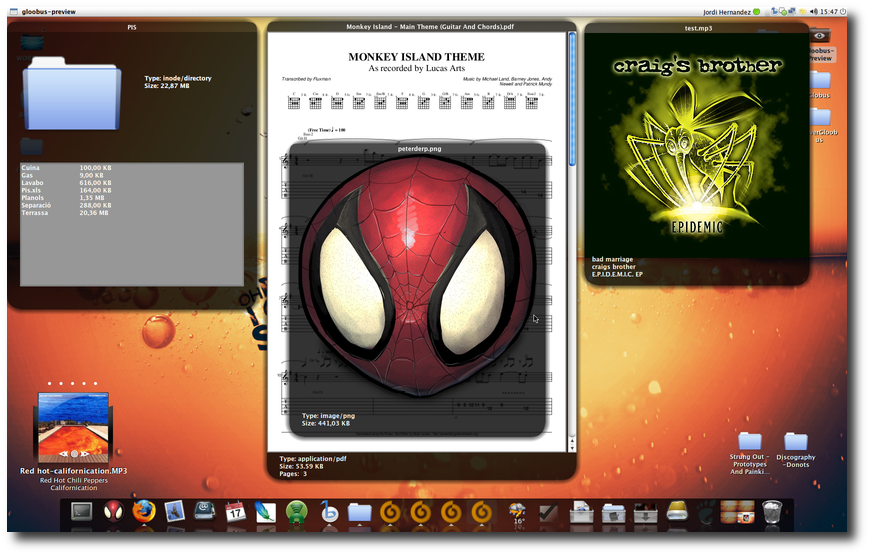Open the terminal monitor icon in the dock
870x555 pixels.
[x=82, y=511]
